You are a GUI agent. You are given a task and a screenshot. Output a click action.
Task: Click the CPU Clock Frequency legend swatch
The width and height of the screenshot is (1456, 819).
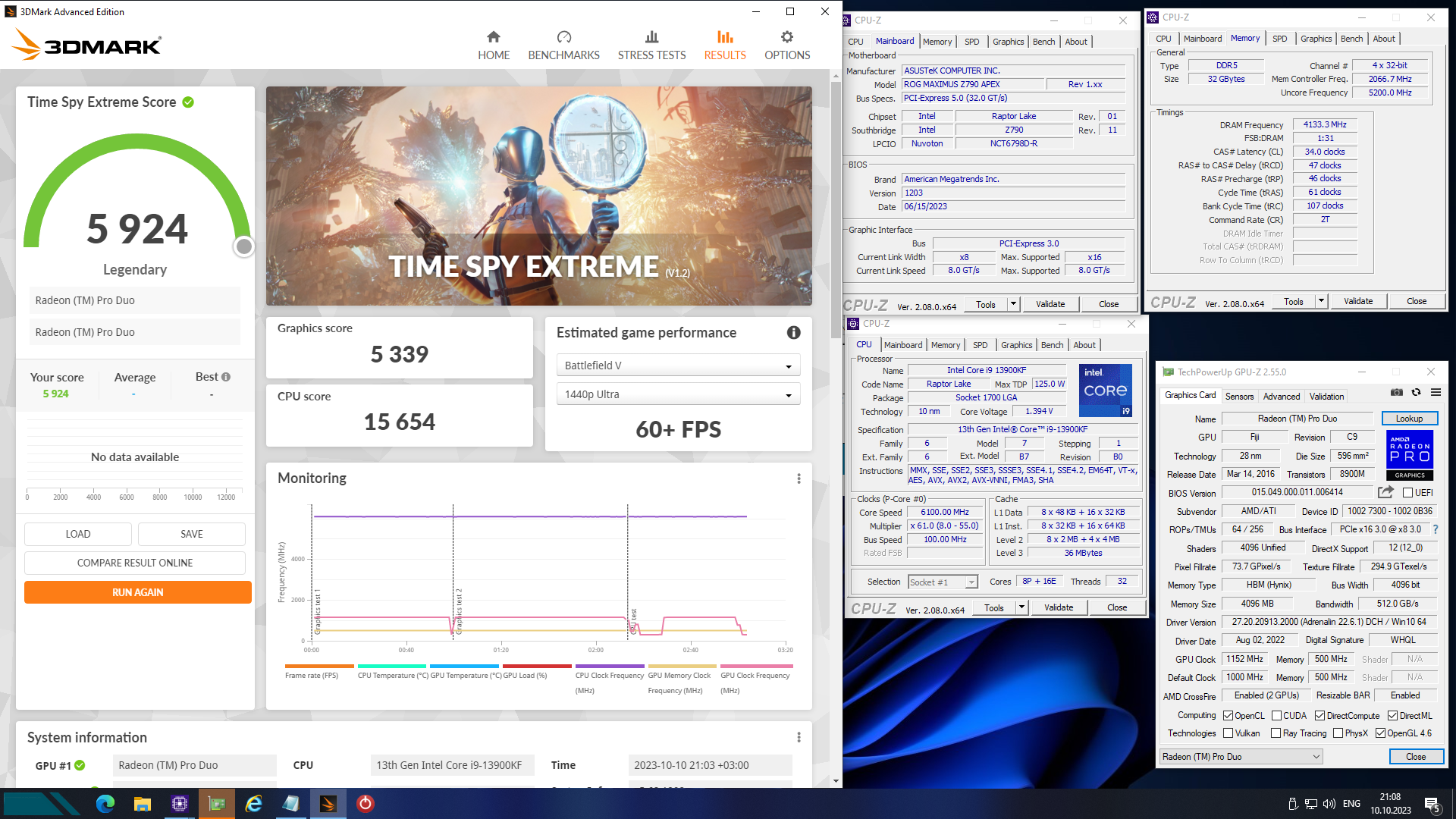(x=610, y=666)
